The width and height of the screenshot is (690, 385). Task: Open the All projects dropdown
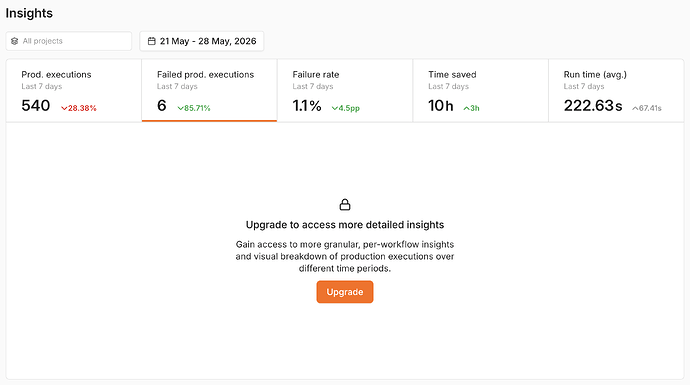coord(69,41)
